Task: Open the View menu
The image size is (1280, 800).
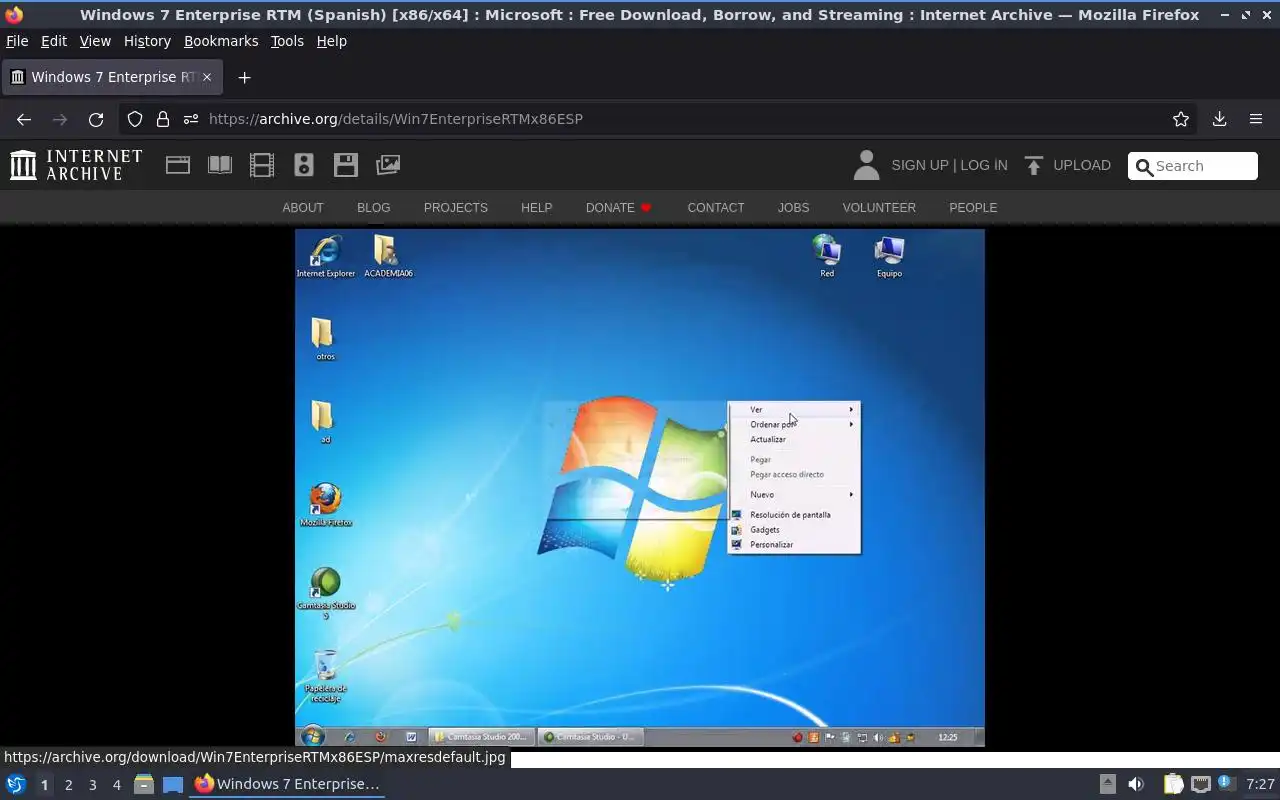Action: [95, 41]
